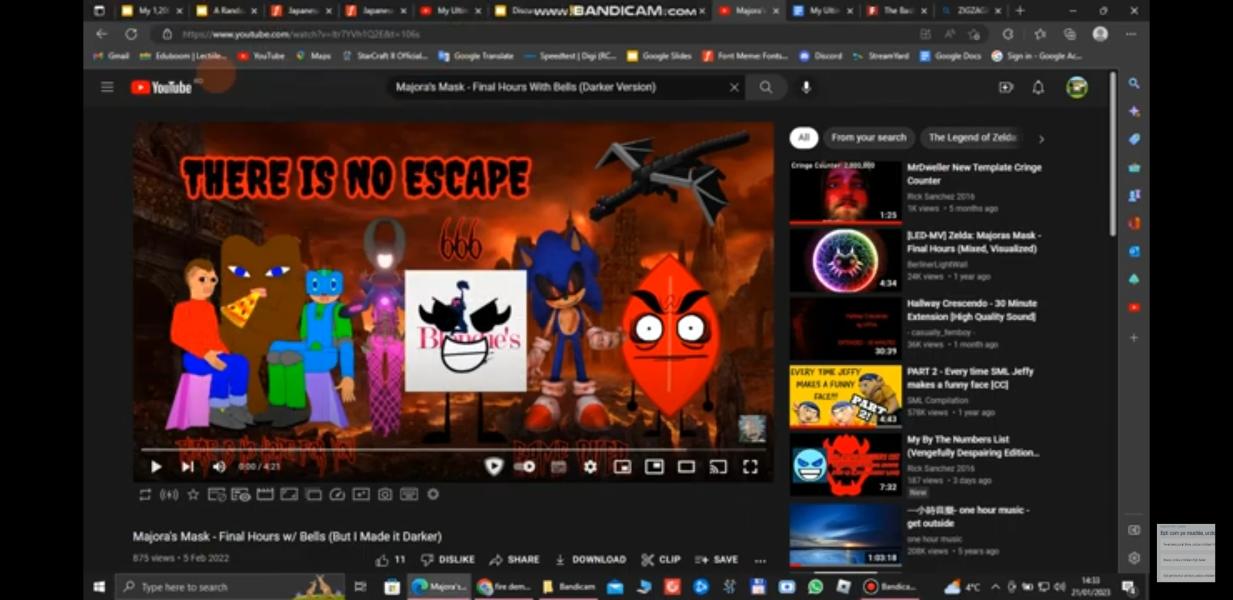Screen dimensions: 1233x600
Task: Open MrDweller Cringe Counter video thumbnail
Action: 846,192
